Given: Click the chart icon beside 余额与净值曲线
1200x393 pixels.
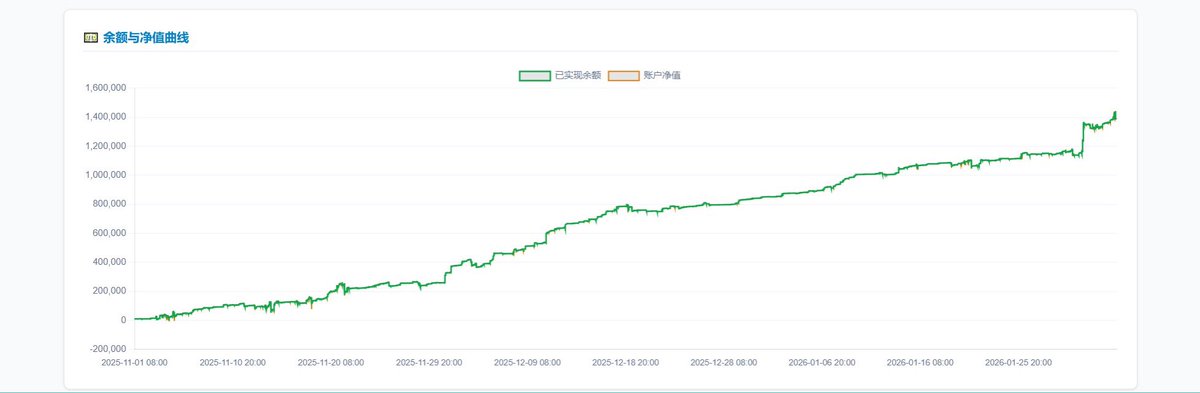Looking at the screenshot, I should click(91, 38).
